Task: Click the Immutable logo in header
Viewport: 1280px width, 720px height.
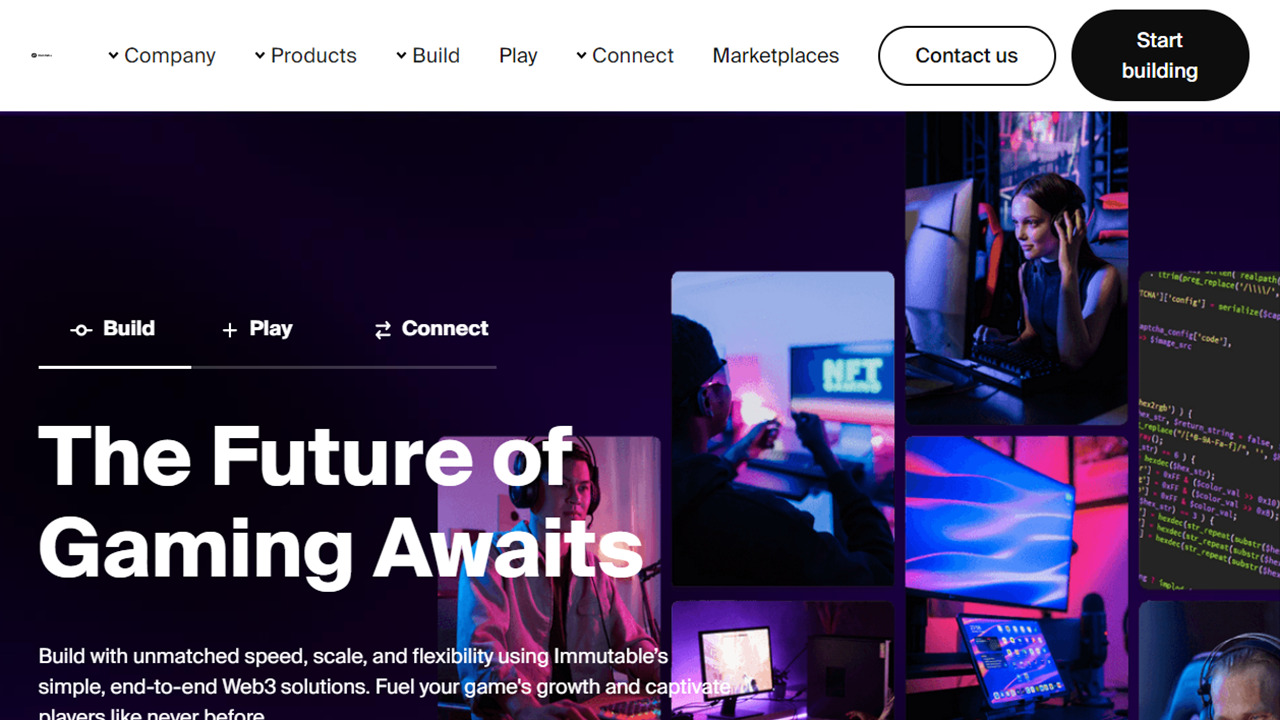Action: click(x=41, y=55)
